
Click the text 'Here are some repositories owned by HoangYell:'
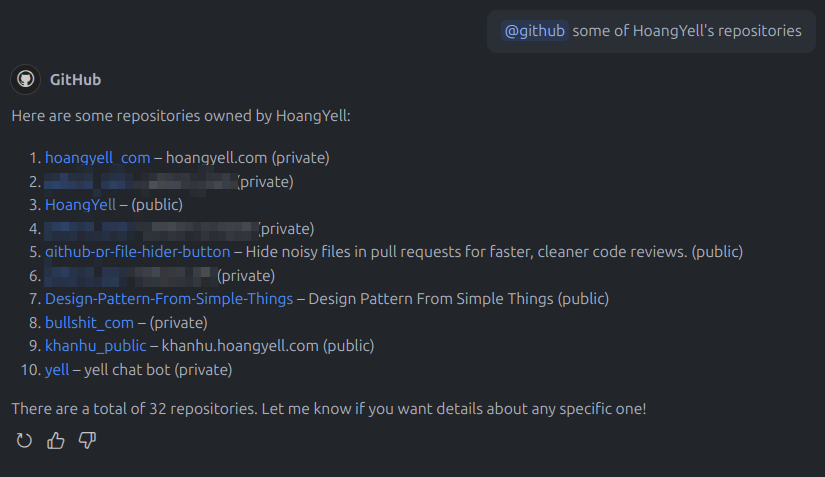coord(181,116)
